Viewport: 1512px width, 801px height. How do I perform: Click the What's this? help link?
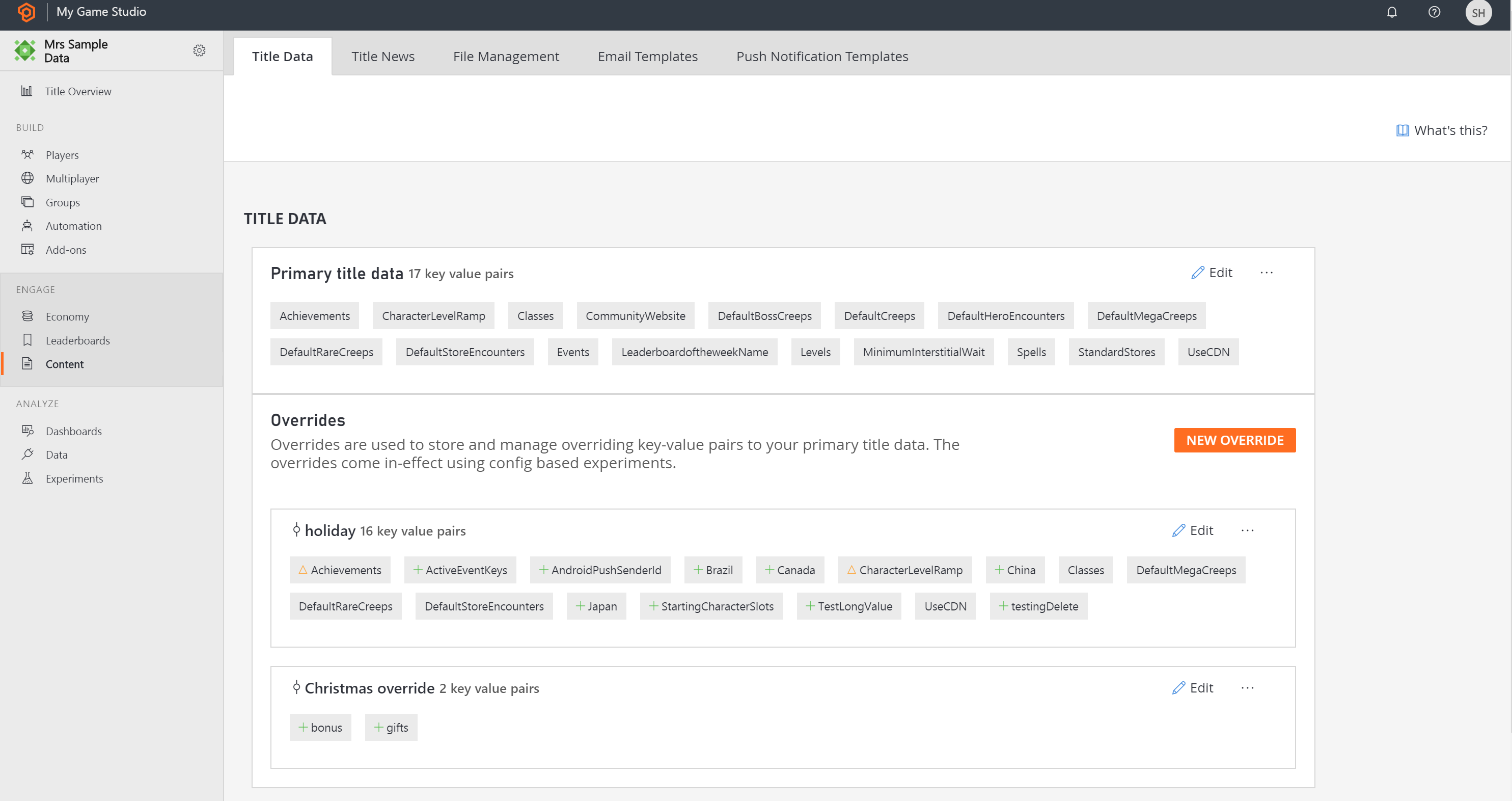(x=1442, y=131)
